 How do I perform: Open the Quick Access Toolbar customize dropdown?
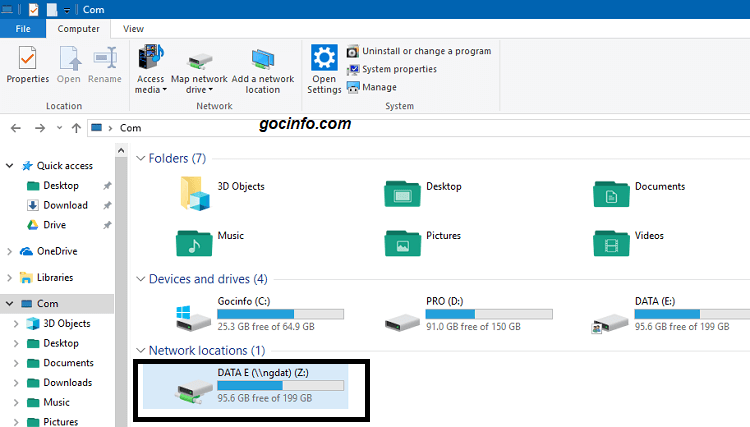[x=67, y=10]
